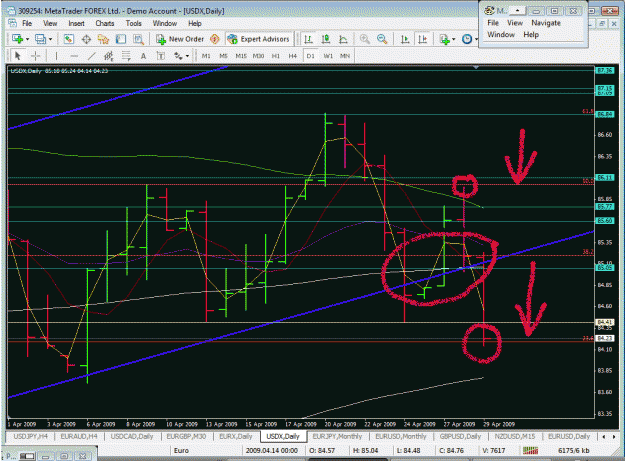Select the Trendline drawing tool

(91, 56)
